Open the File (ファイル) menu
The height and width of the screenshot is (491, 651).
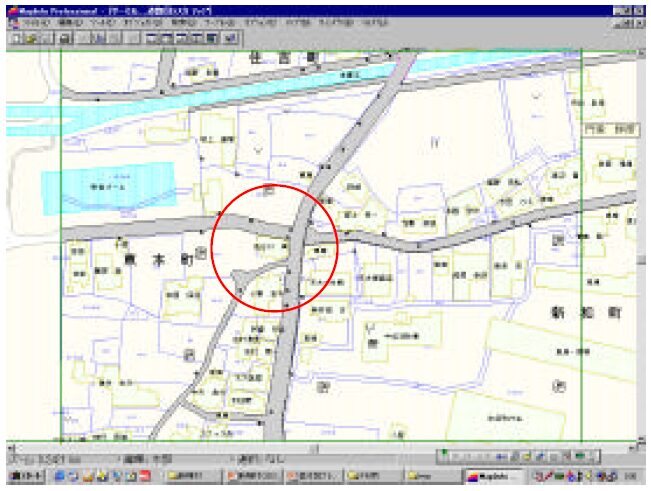(x=35, y=20)
